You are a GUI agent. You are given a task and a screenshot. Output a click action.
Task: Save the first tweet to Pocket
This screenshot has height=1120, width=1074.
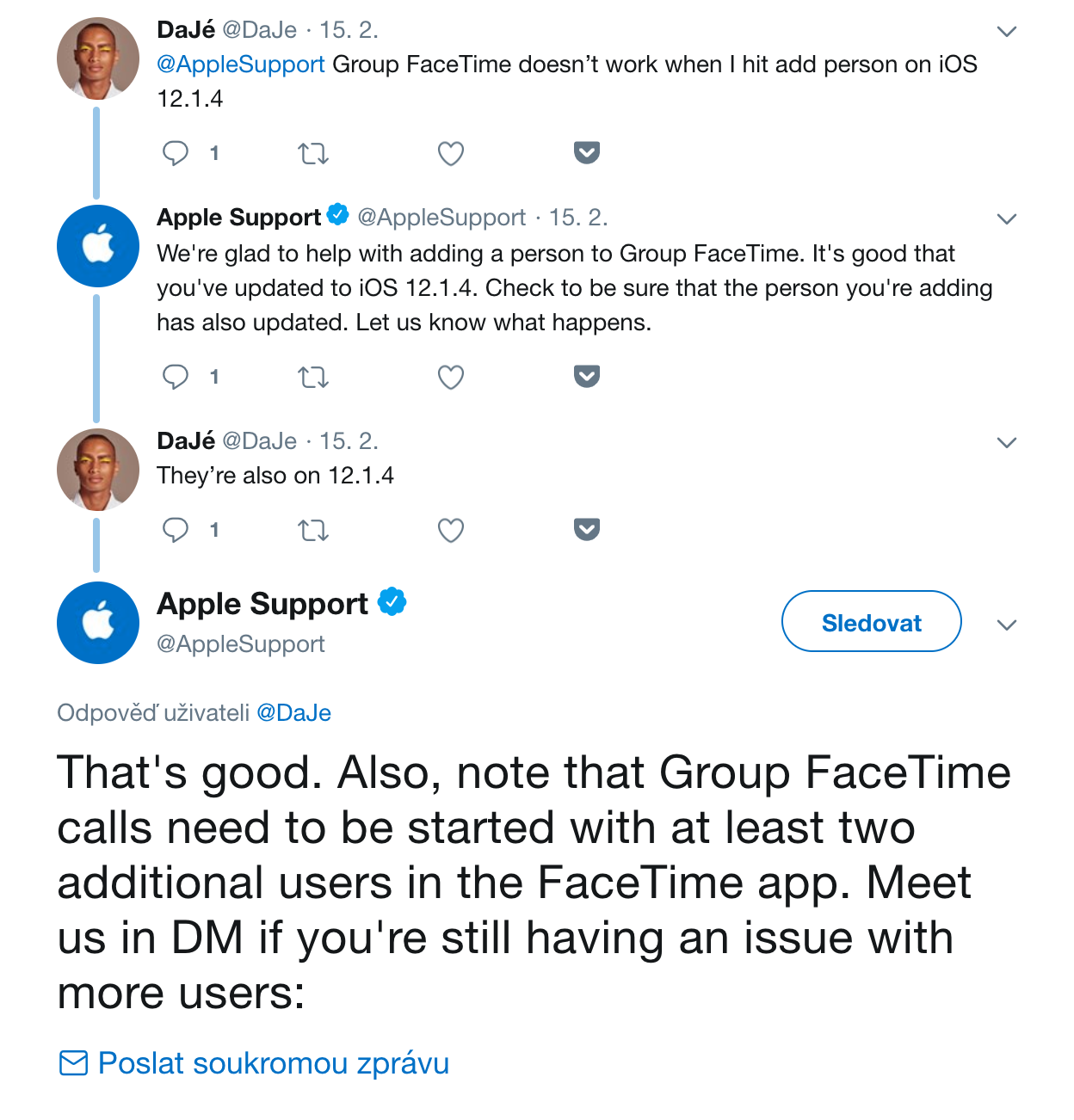(x=586, y=152)
